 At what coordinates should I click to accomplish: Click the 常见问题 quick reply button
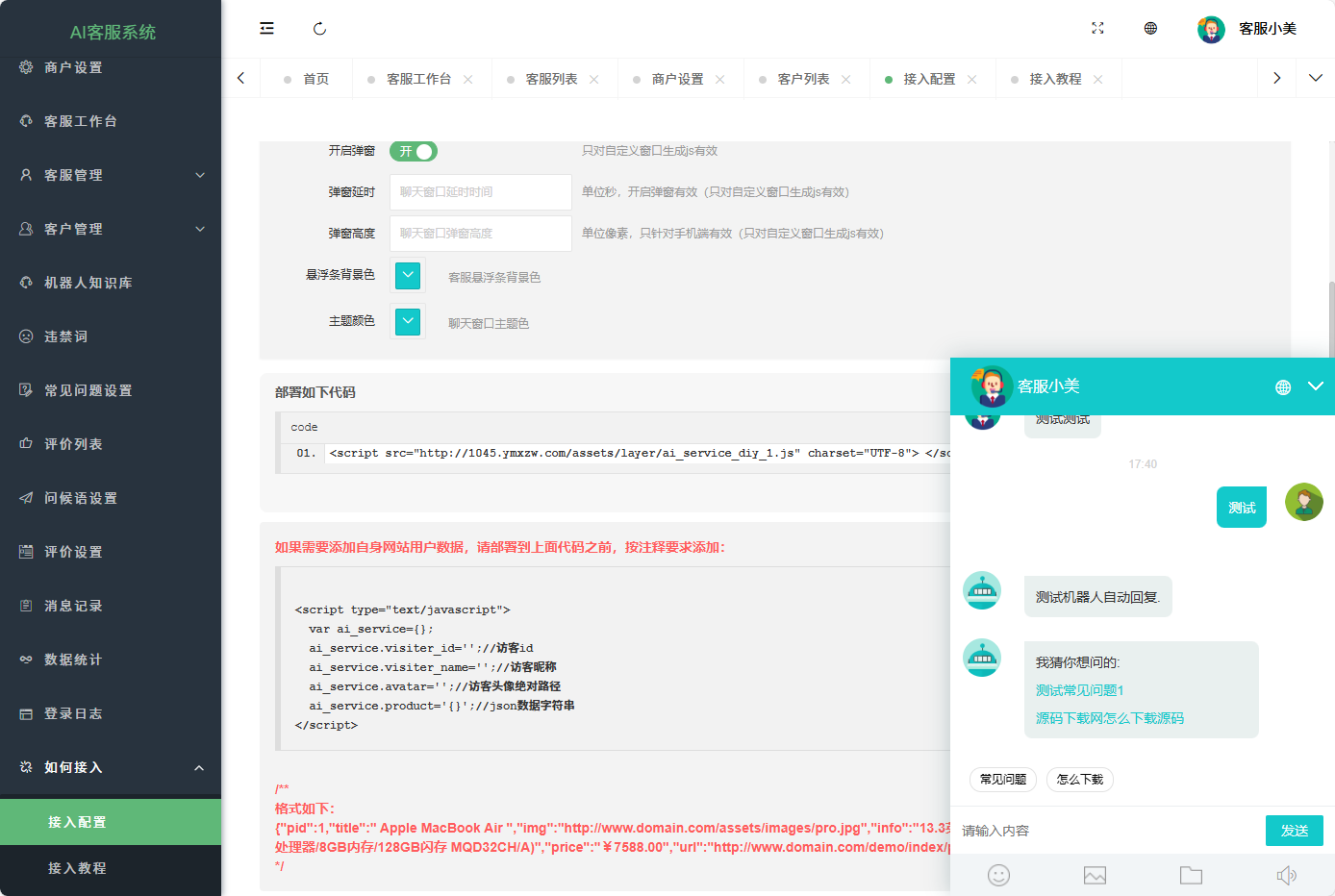pos(1003,780)
